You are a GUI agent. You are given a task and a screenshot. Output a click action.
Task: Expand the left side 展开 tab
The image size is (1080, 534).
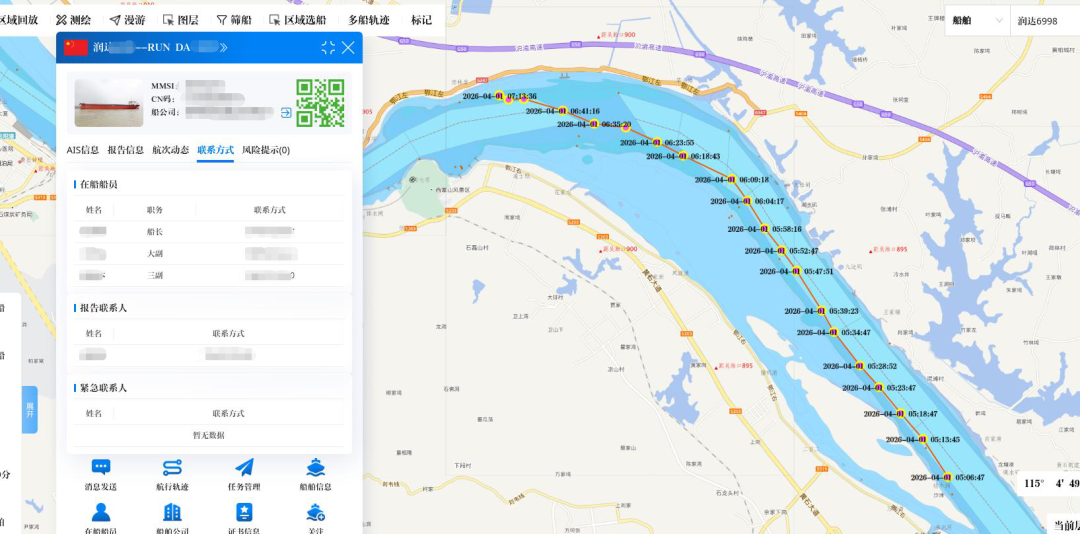(x=30, y=409)
